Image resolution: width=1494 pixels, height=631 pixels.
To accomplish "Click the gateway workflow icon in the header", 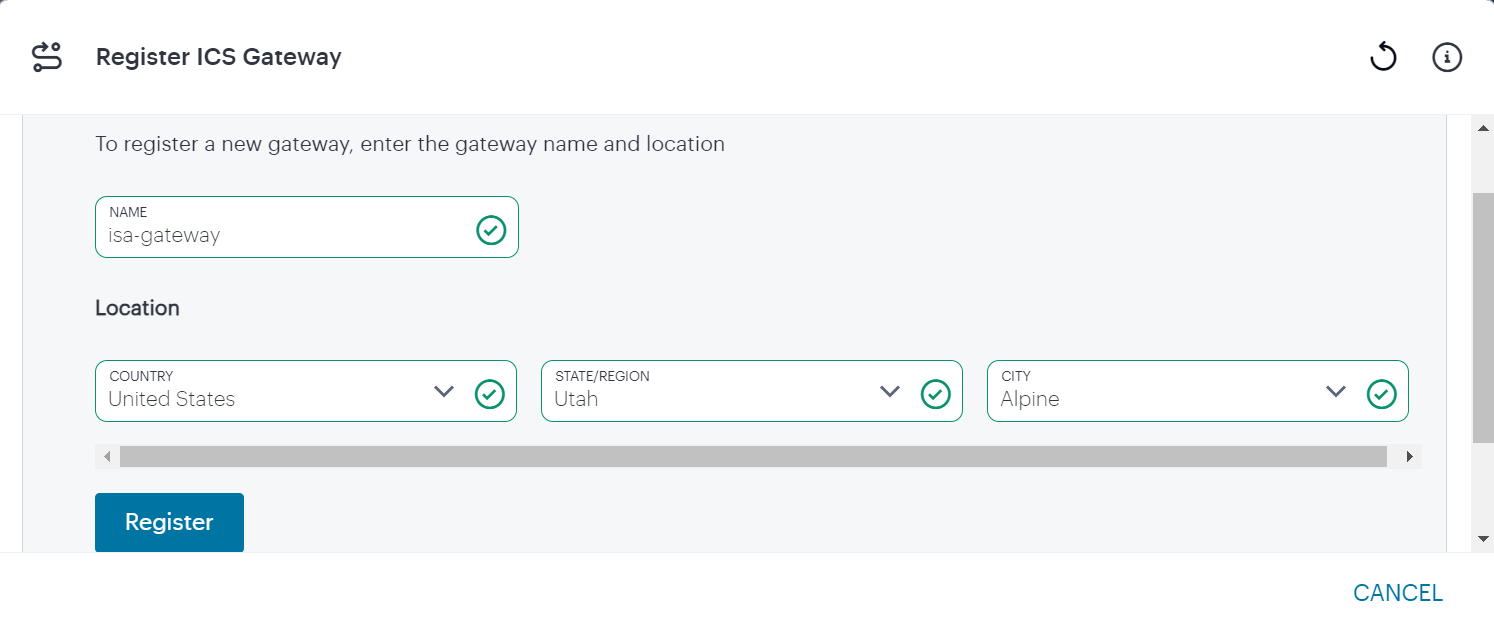I will point(47,57).
